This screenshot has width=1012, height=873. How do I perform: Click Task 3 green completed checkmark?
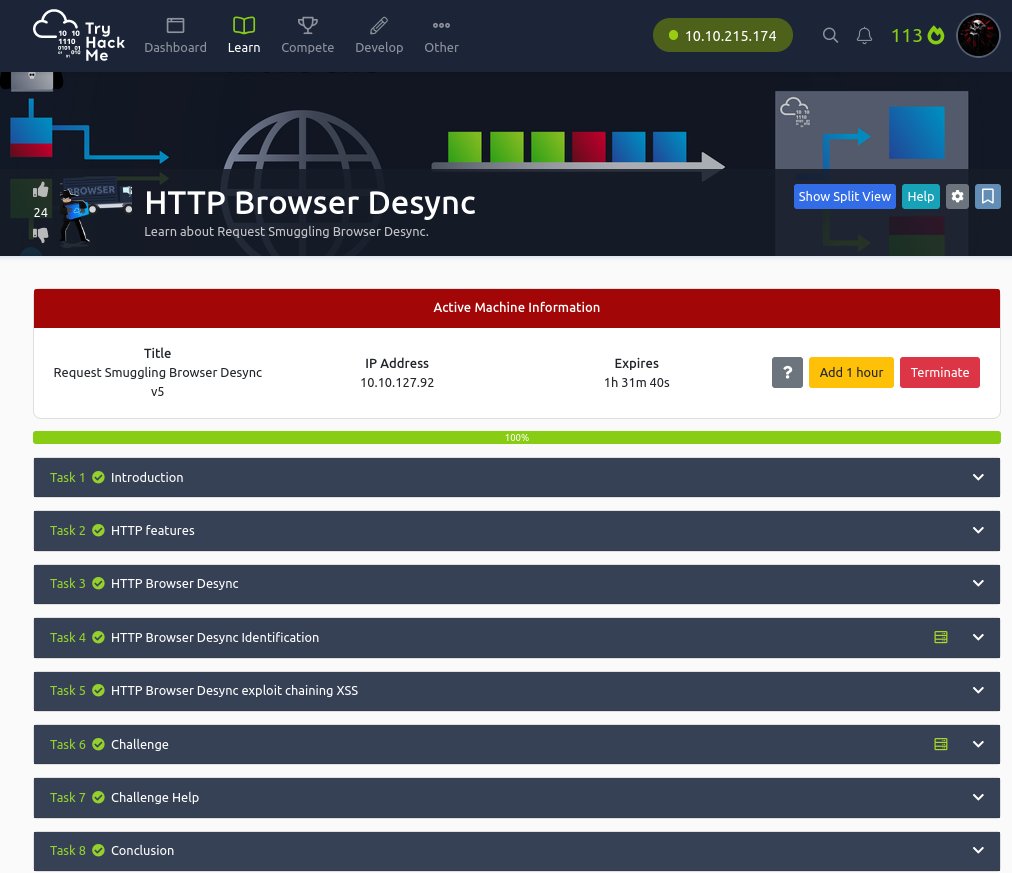(98, 583)
